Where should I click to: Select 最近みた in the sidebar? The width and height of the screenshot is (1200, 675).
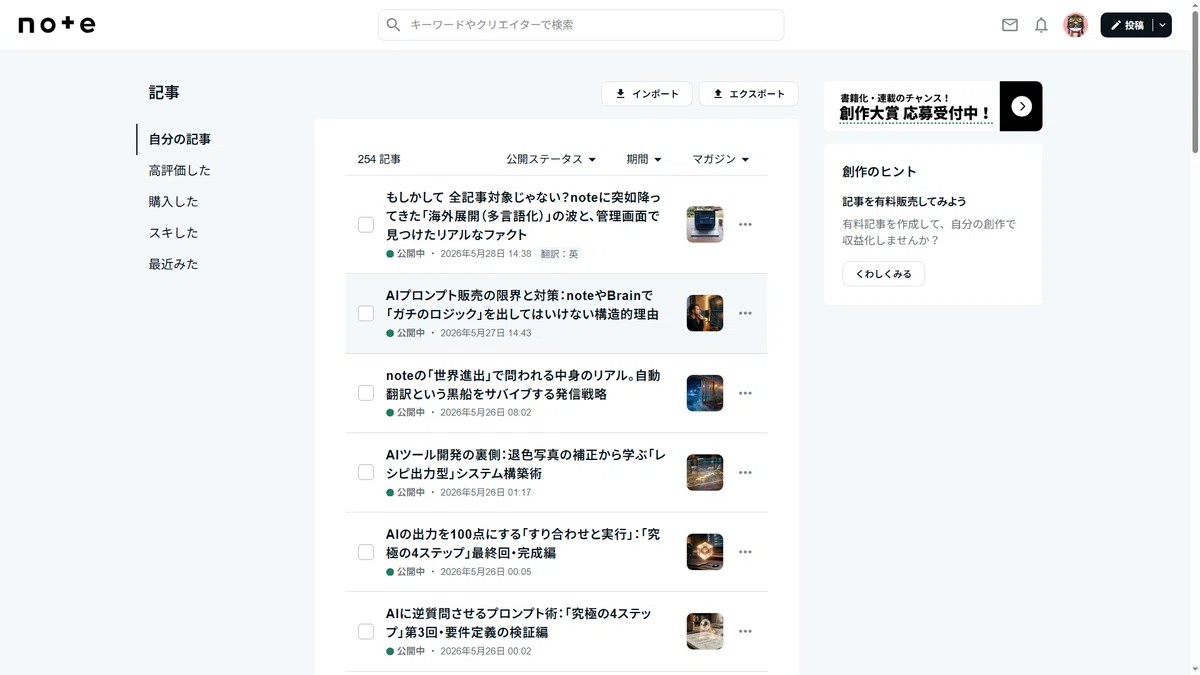click(174, 264)
